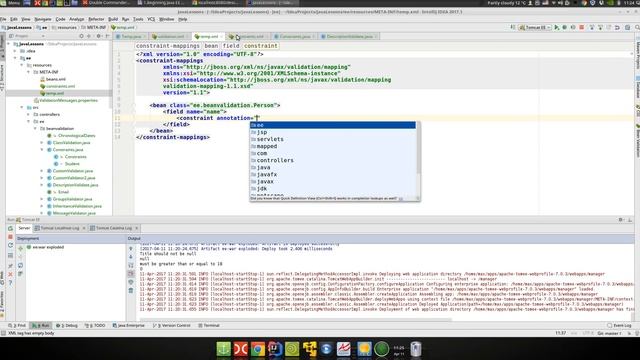Open Chrome from the dock
The image size is (640, 360).
(x=258, y=349)
